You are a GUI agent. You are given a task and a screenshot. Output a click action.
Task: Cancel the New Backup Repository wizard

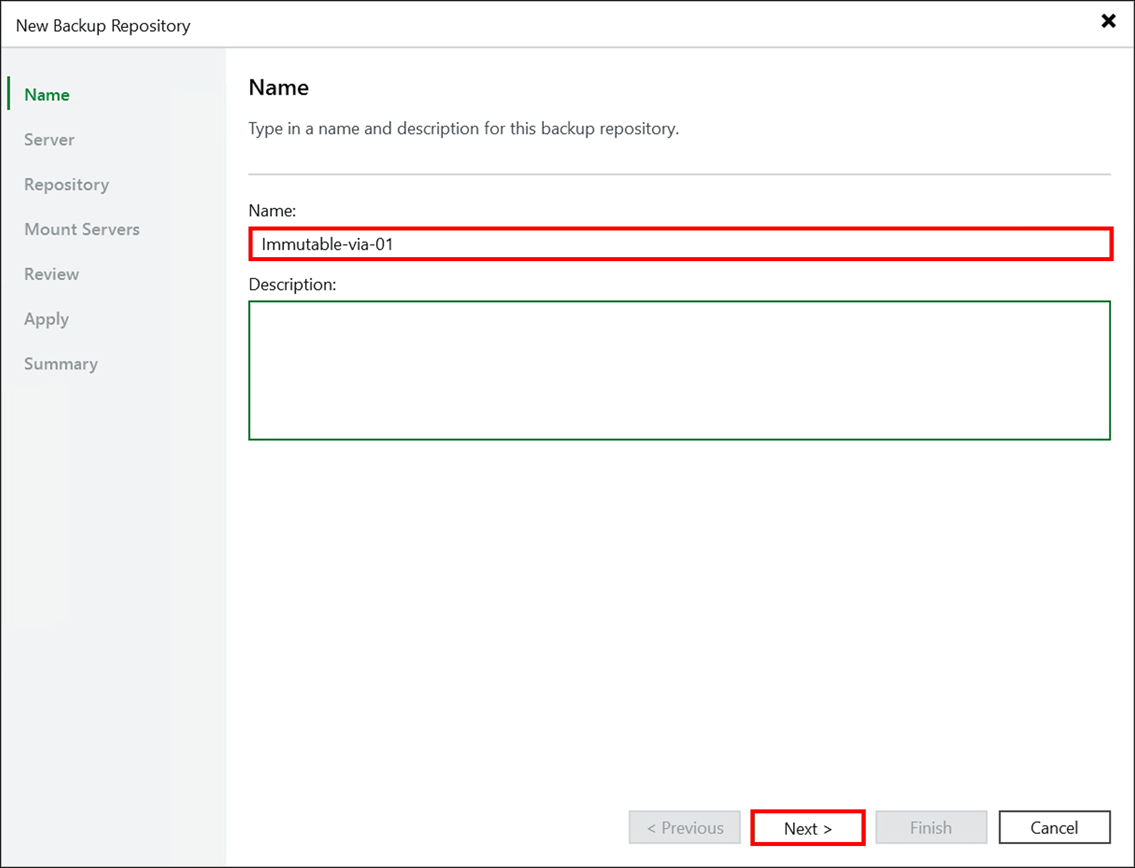click(x=1054, y=827)
